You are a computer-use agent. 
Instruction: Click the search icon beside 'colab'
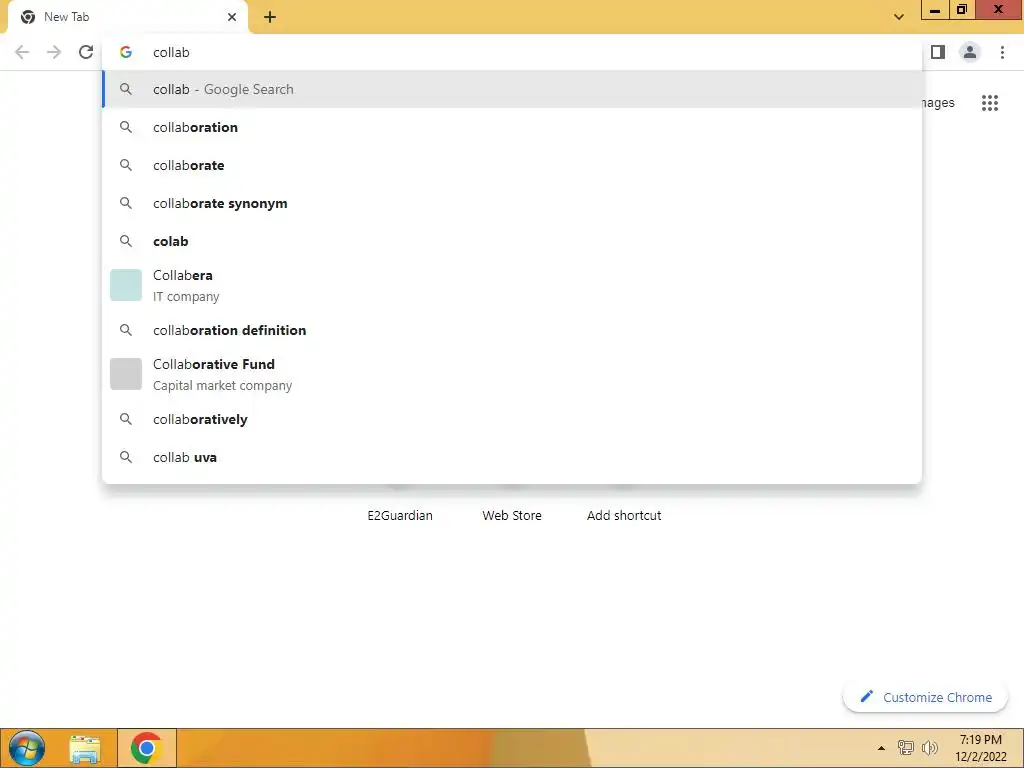click(126, 241)
